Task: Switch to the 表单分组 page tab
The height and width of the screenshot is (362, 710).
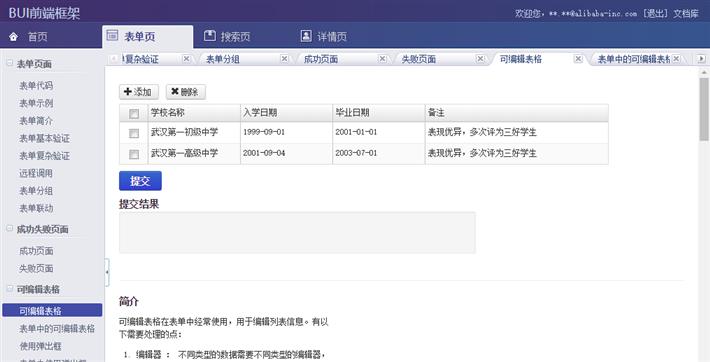Action: pos(223,59)
